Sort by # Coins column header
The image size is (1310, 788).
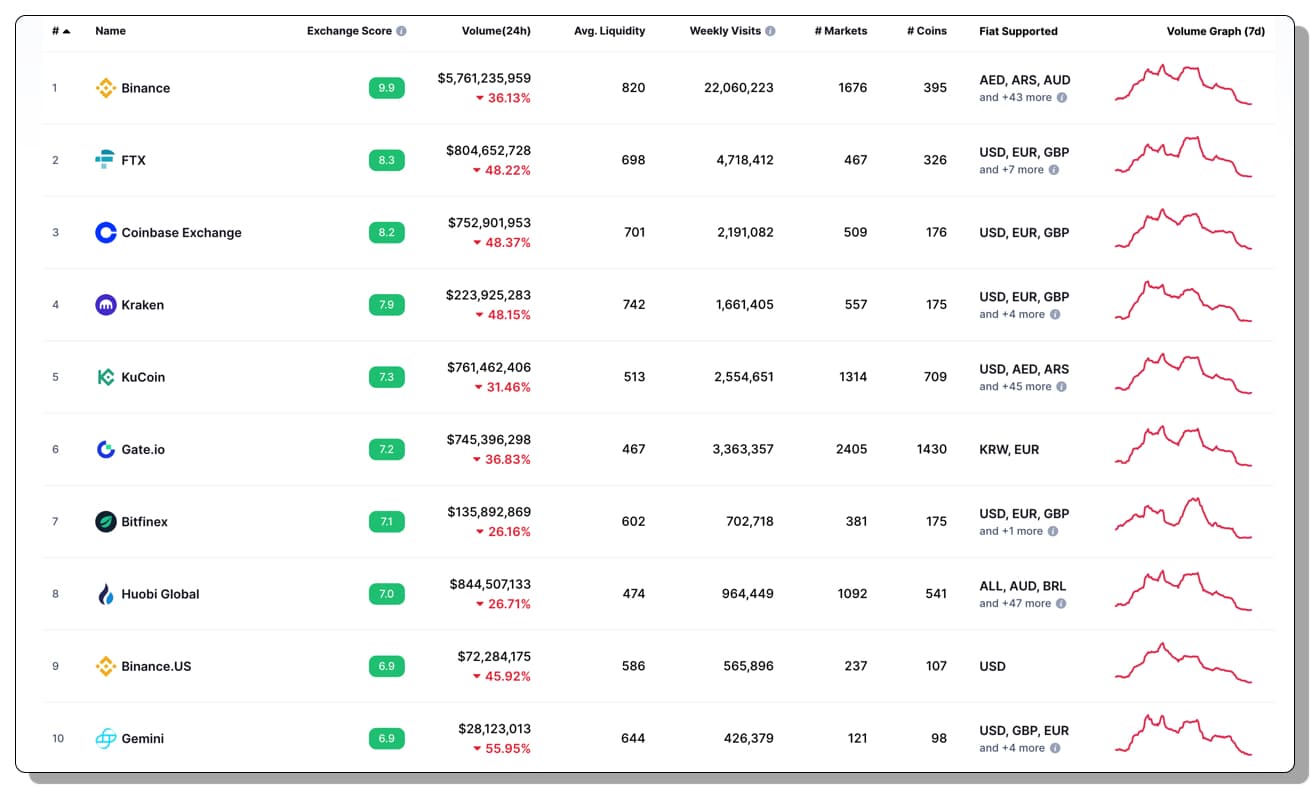tap(926, 31)
